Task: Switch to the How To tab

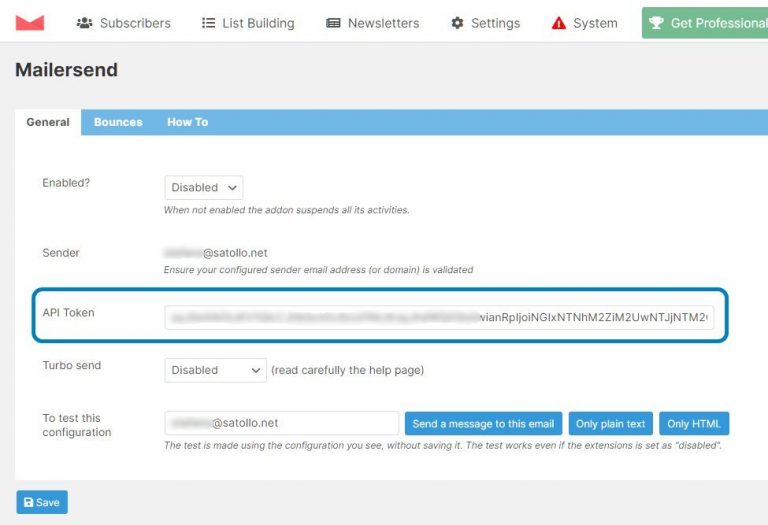Action: click(x=188, y=122)
